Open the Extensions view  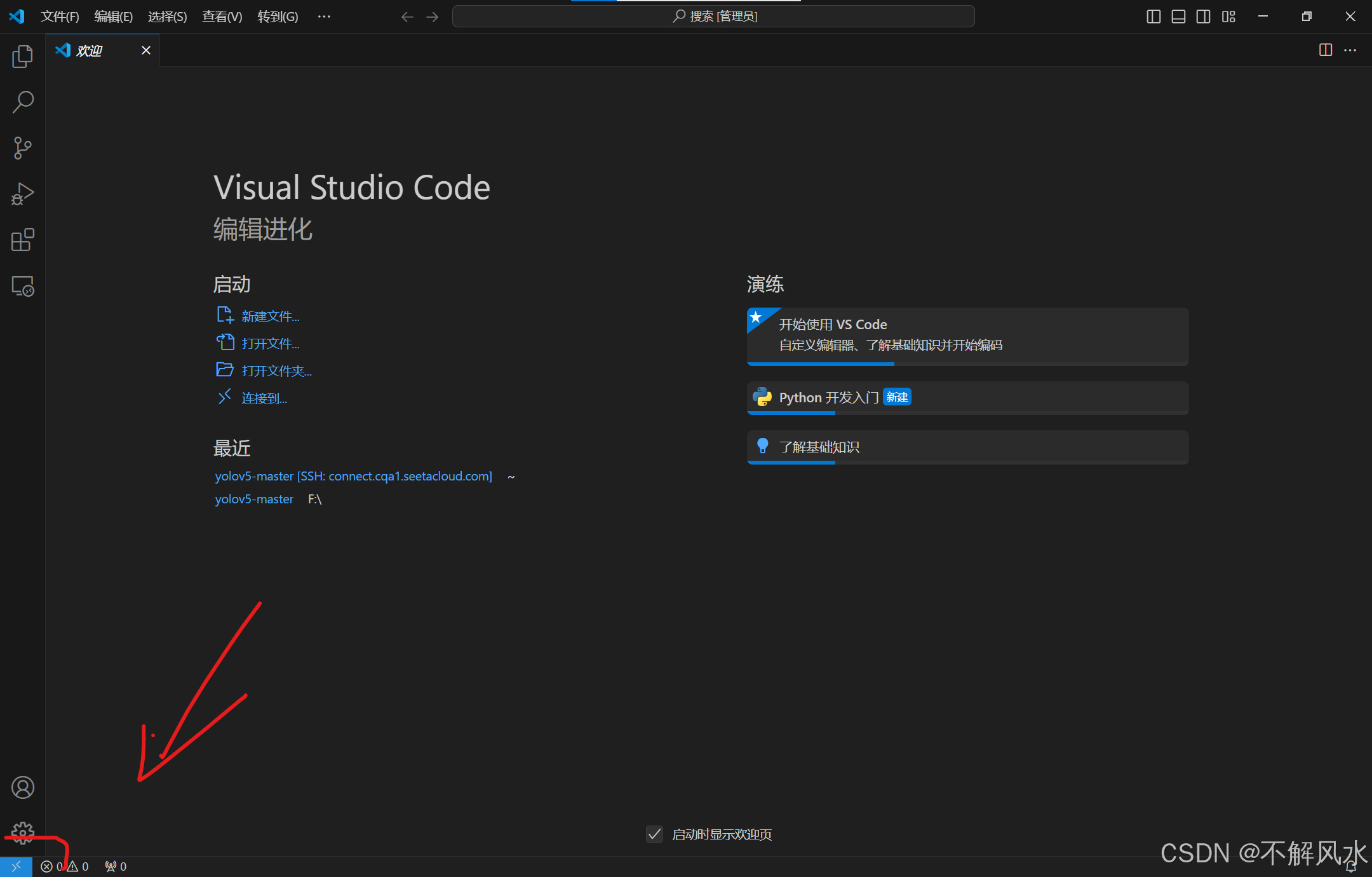tap(22, 240)
